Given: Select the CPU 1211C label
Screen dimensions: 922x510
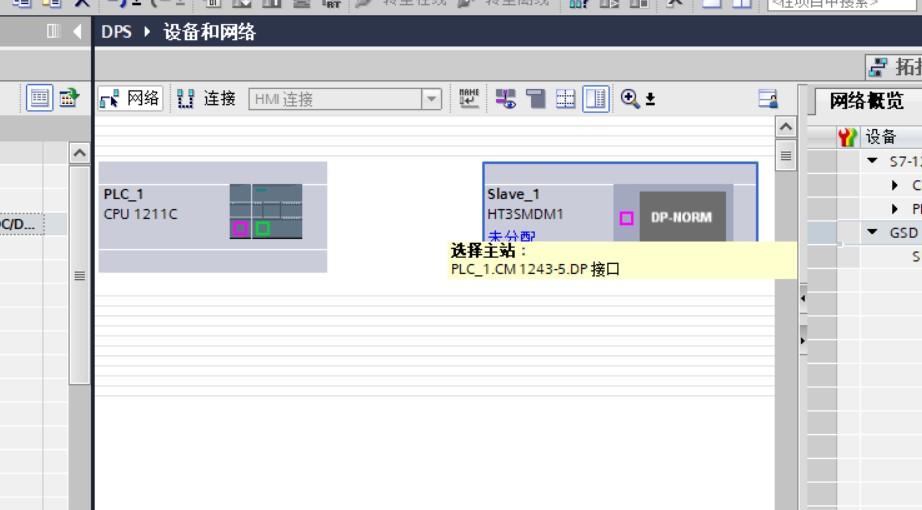Looking at the screenshot, I should 141,214.
